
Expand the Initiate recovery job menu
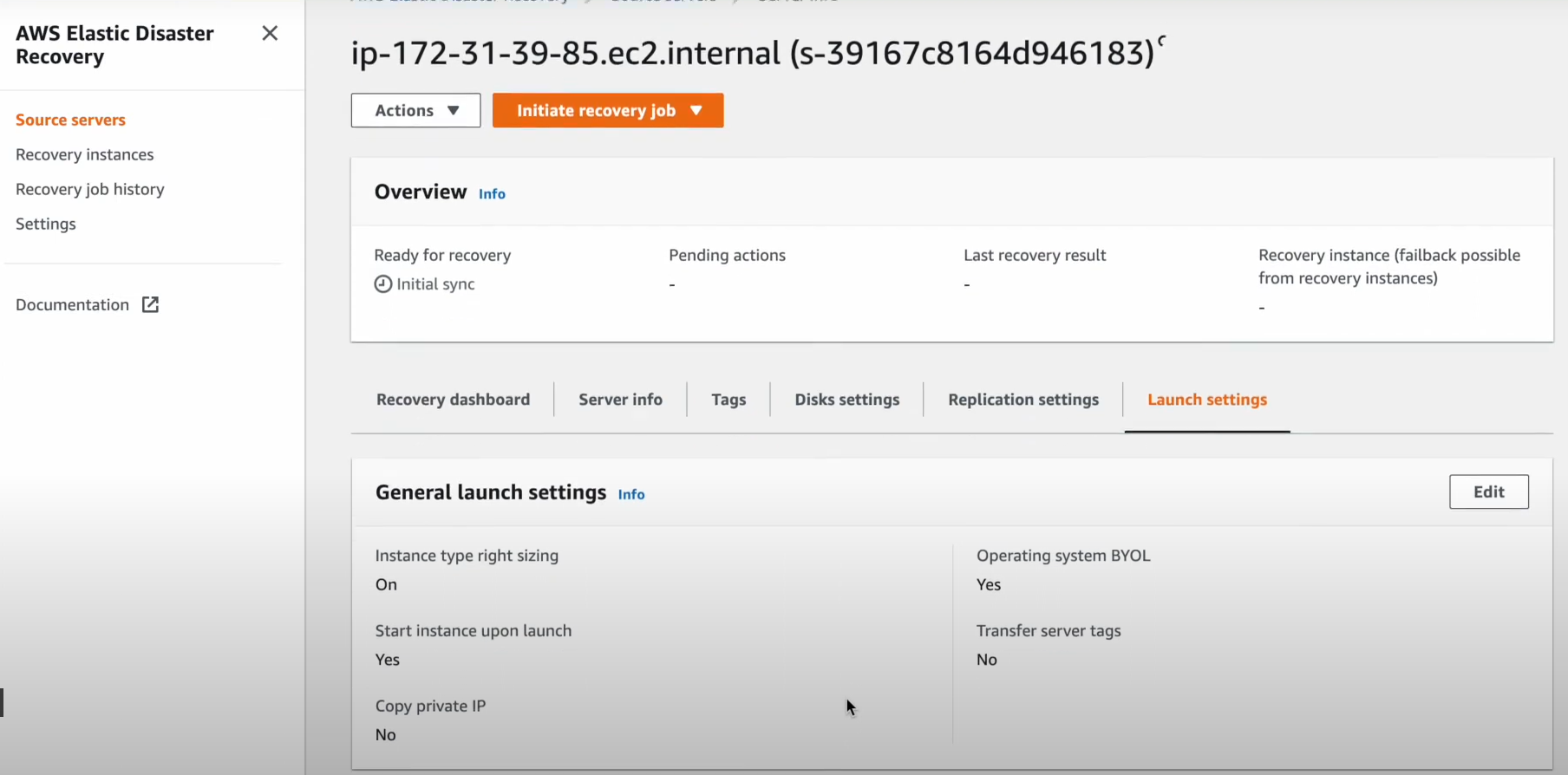[608, 110]
